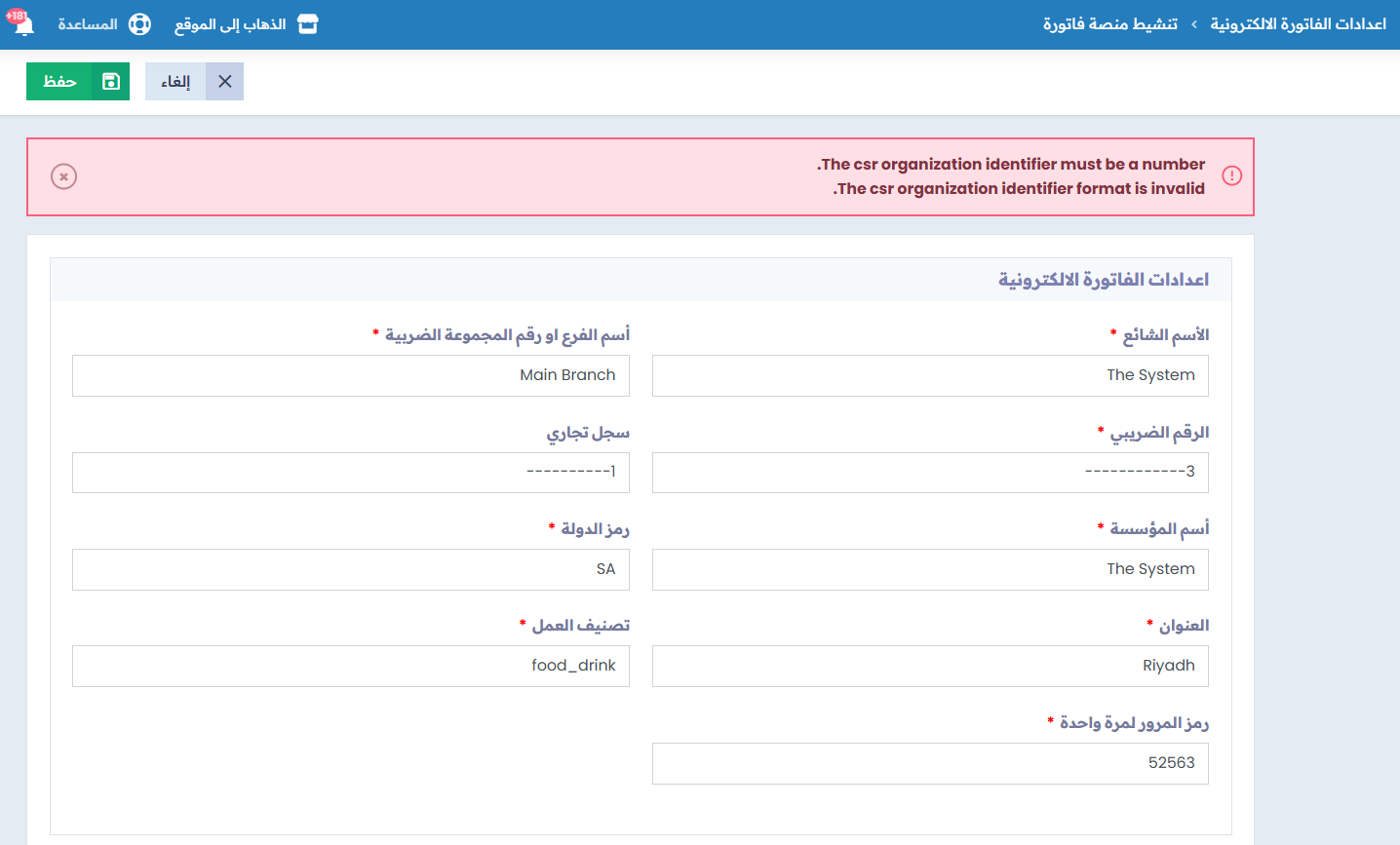Click the commercial register سجل تجاري field
This screenshot has height=845, width=1400.
(x=351, y=472)
